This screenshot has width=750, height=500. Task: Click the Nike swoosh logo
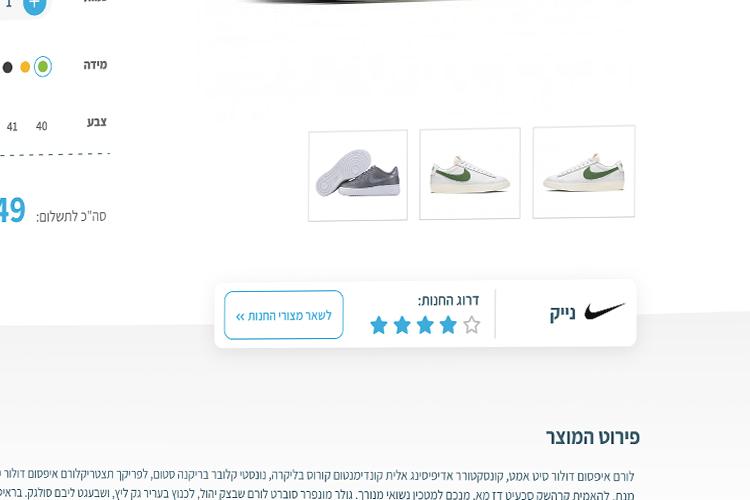[605, 311]
